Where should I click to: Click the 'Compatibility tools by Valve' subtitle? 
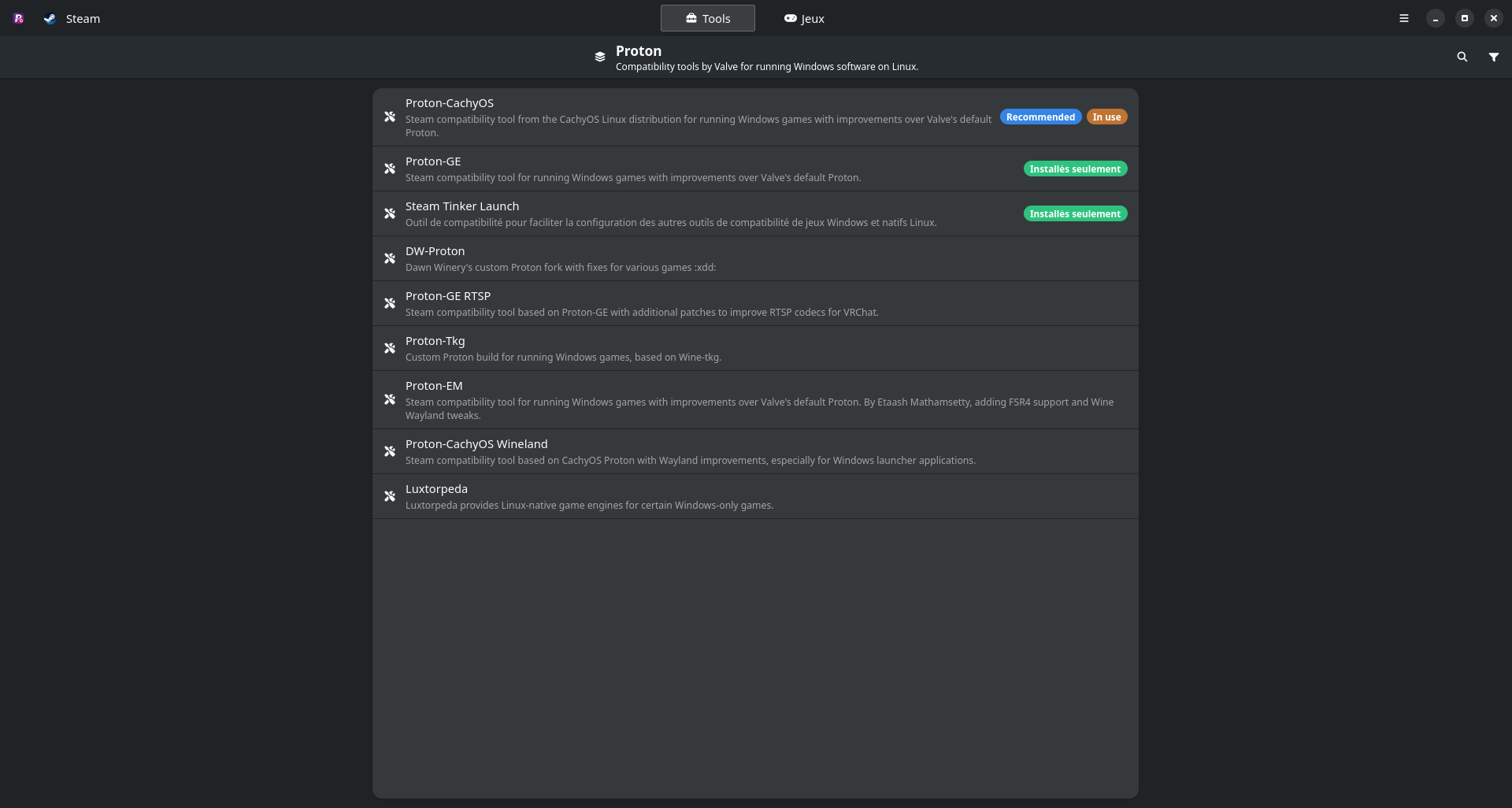[x=767, y=67]
